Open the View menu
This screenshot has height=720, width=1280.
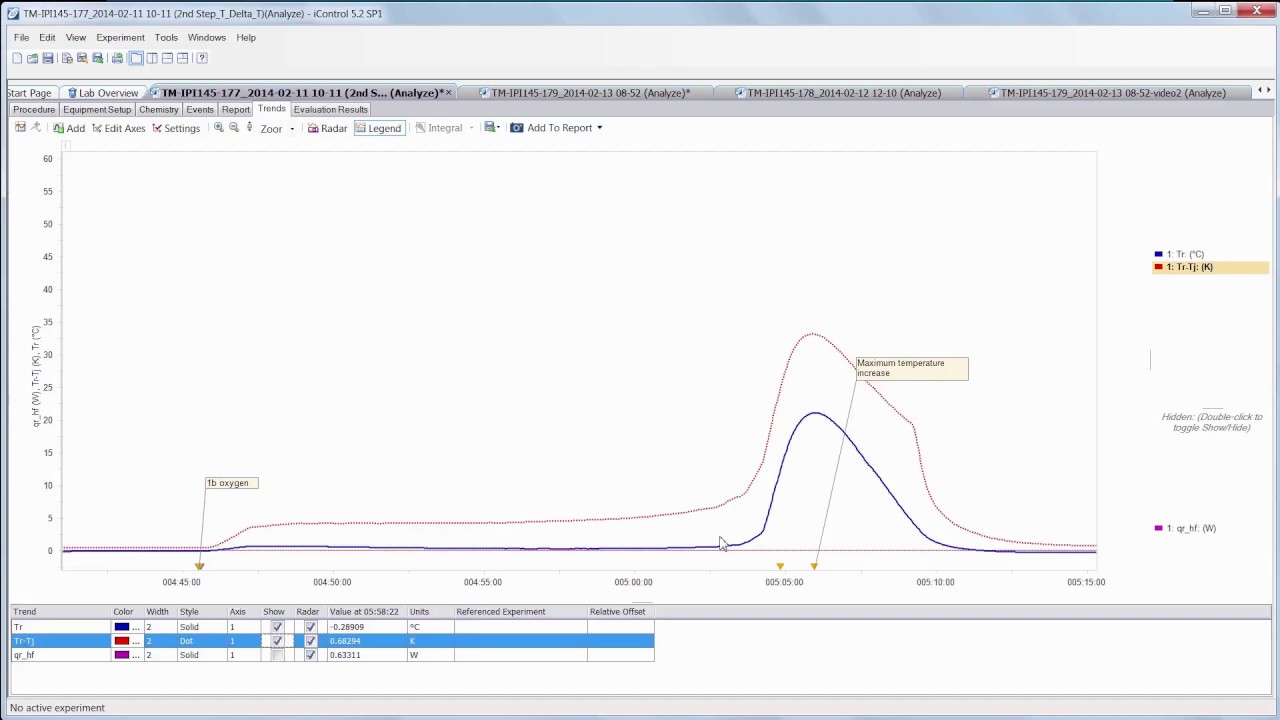[75, 38]
